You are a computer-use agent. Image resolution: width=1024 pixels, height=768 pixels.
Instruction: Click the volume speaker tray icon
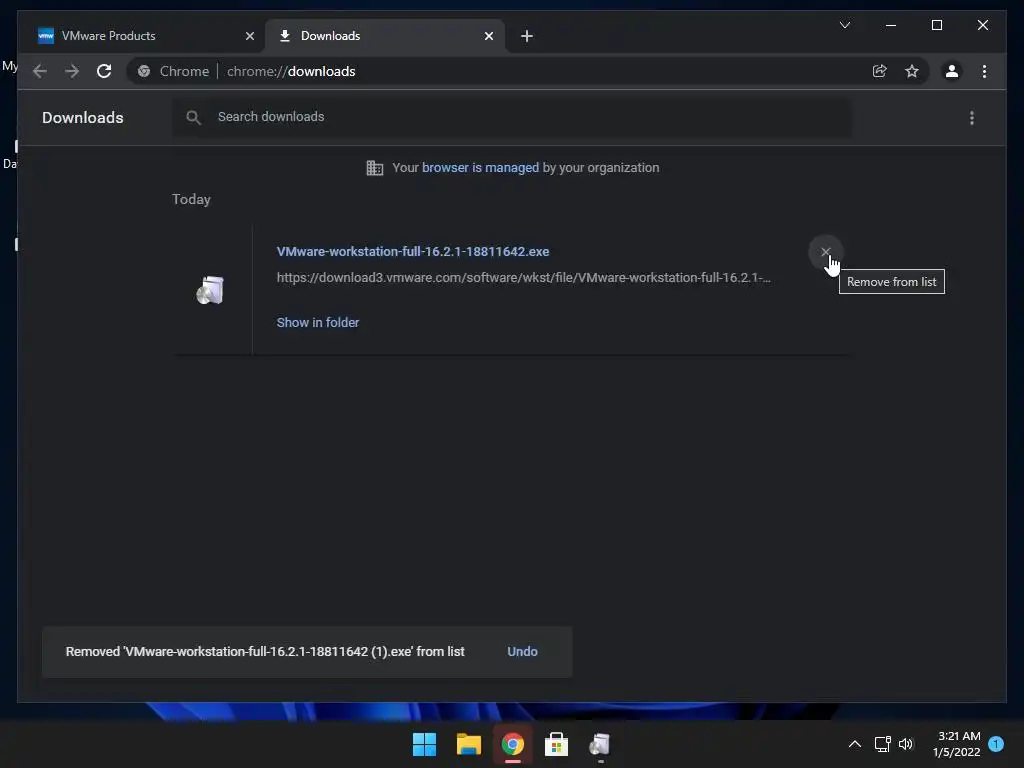(906, 744)
